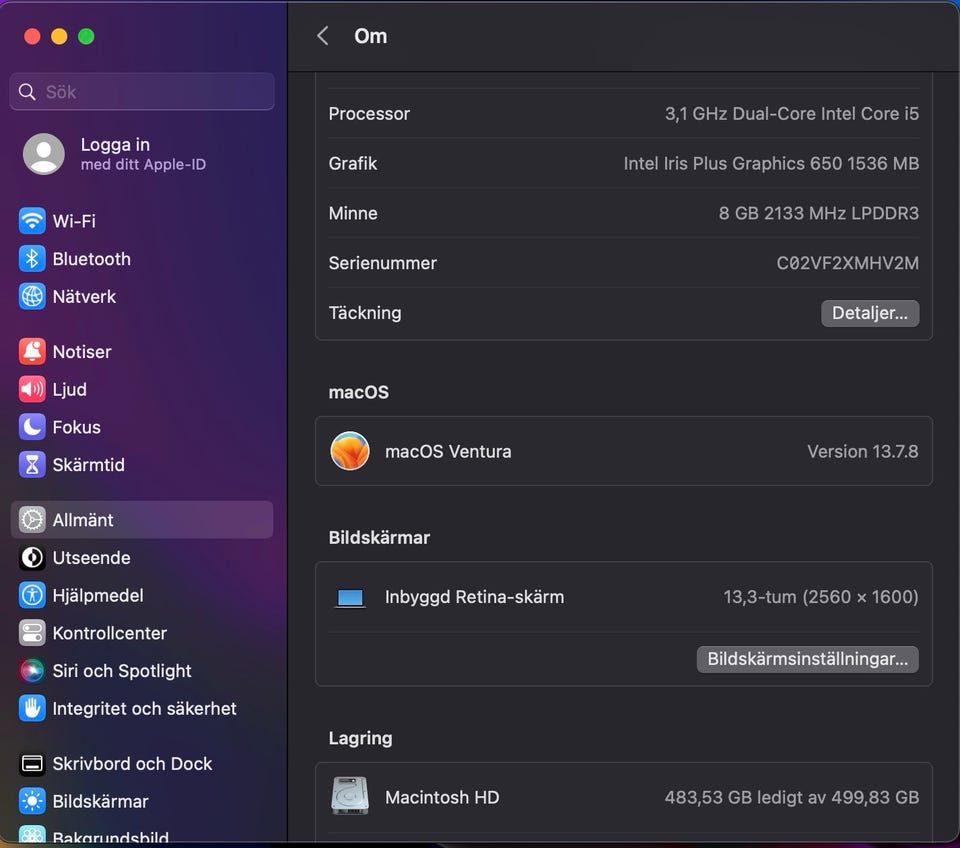
Task: Go back using the chevron beside Om
Action: (322, 36)
